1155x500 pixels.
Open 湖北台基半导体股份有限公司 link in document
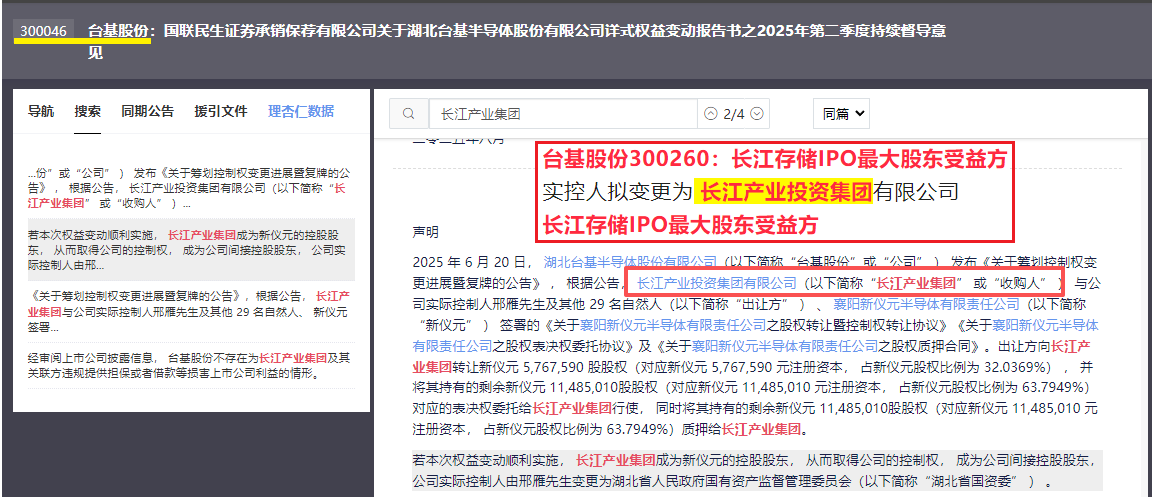630,261
